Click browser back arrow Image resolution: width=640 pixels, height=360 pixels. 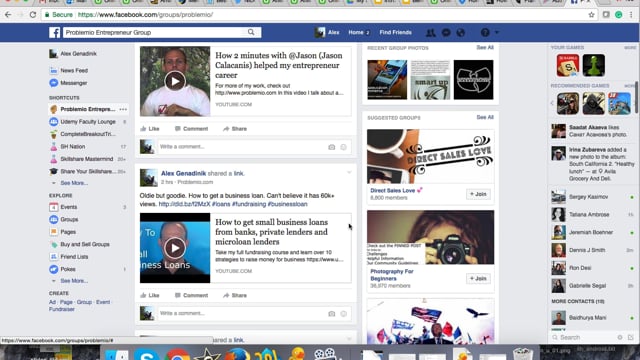[x=8, y=15]
